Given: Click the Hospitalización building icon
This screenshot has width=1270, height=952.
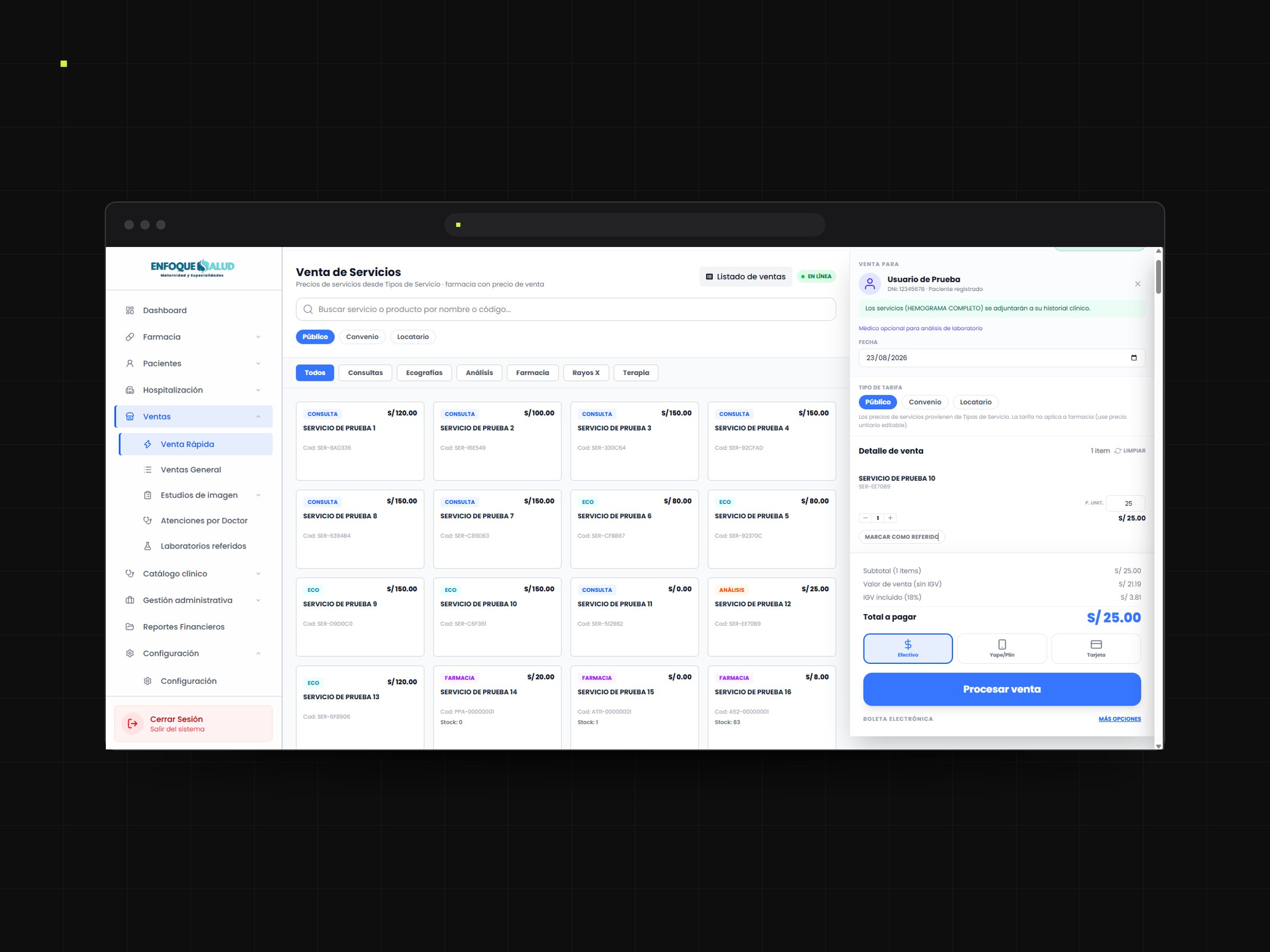Looking at the screenshot, I should coord(130,390).
